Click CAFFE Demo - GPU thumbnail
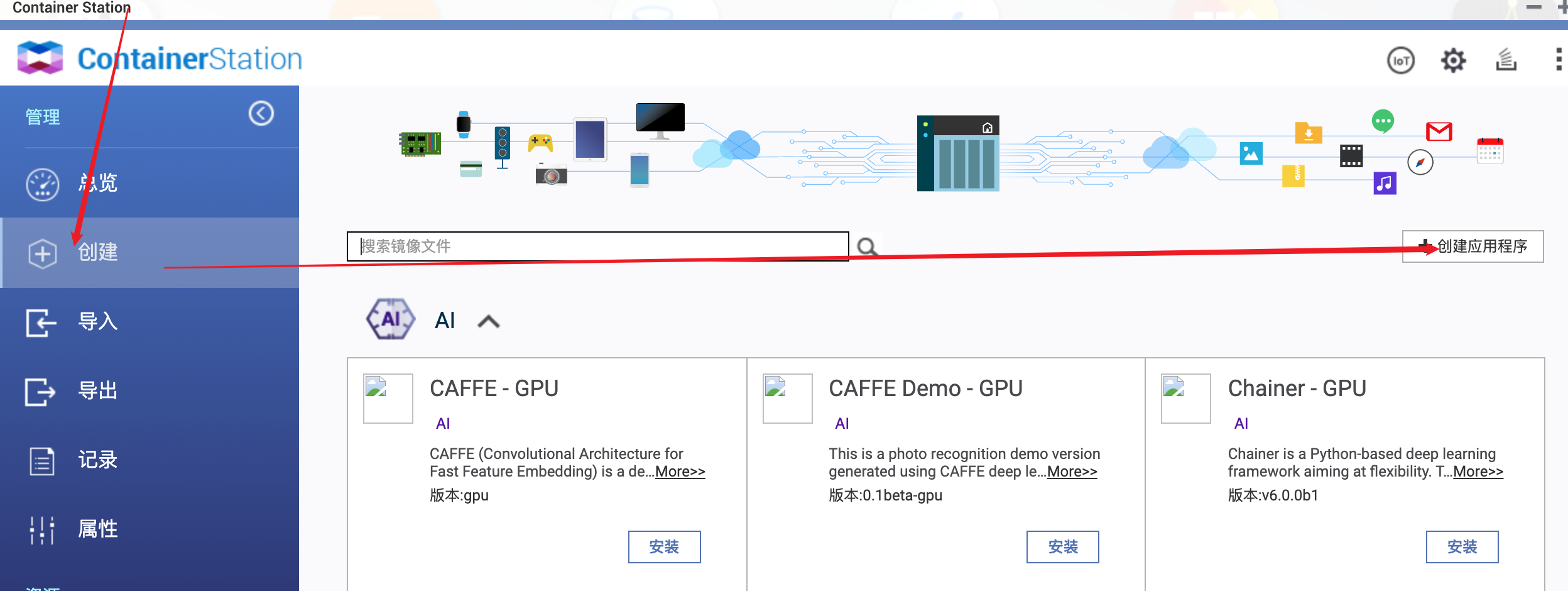This screenshot has width=1568, height=591. (788, 399)
